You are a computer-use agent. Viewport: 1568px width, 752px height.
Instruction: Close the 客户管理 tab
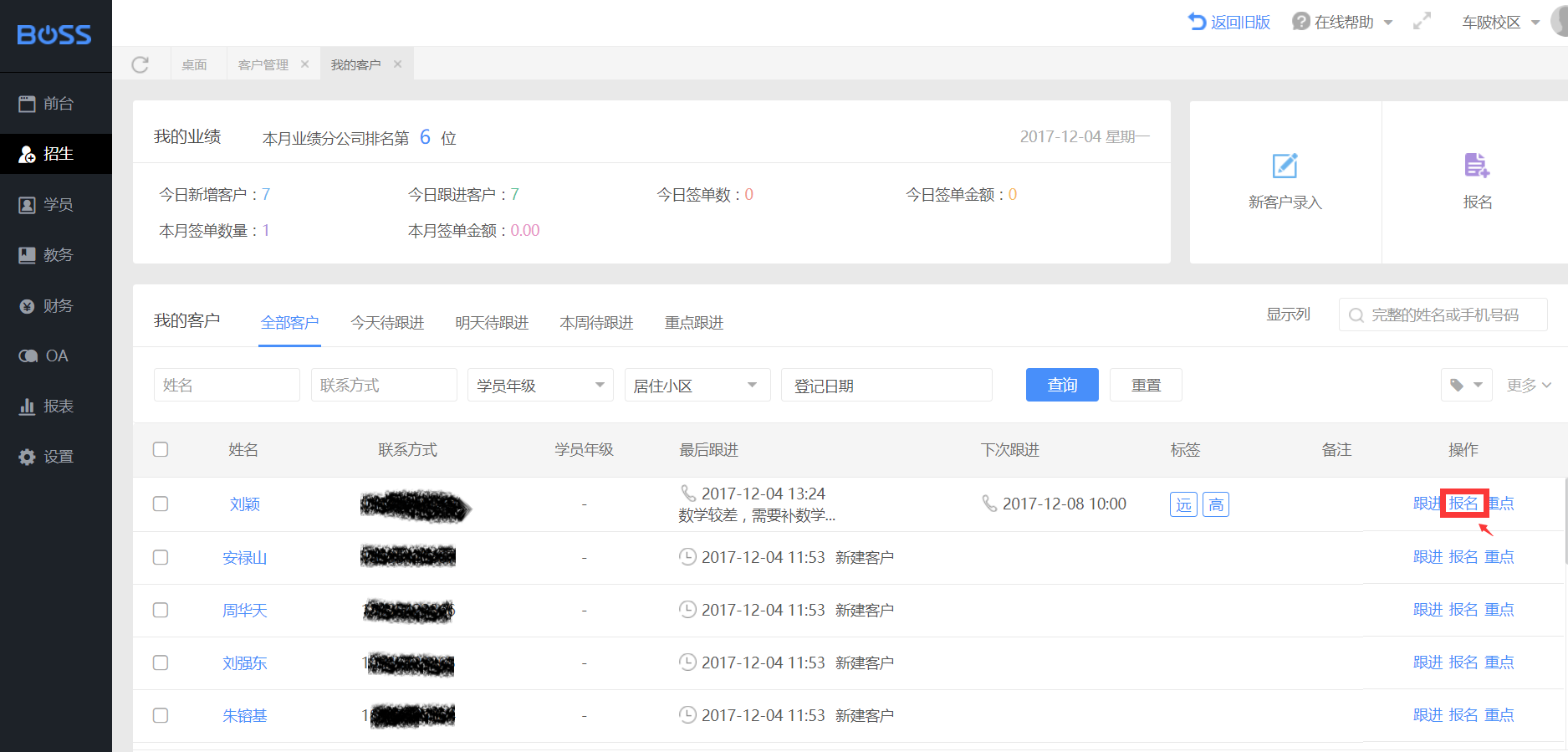[x=304, y=64]
